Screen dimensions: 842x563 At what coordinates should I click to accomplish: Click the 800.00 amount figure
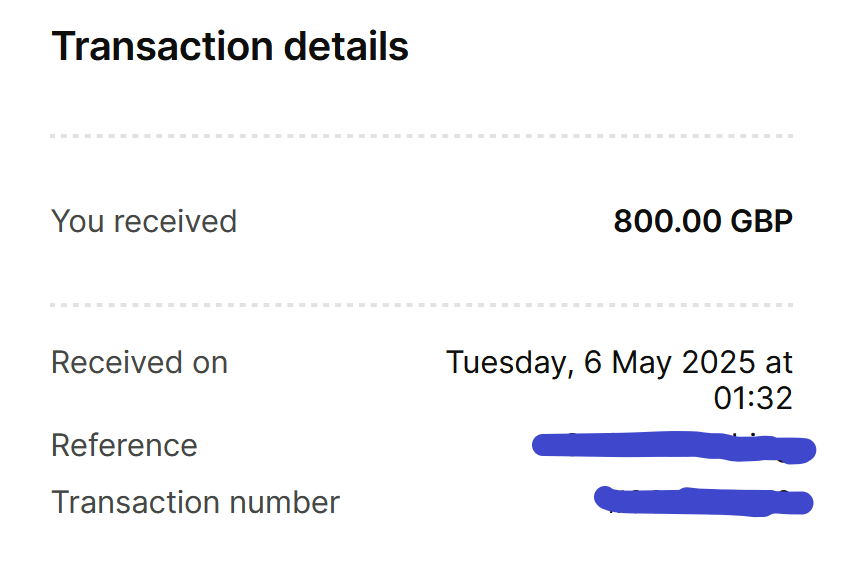click(x=661, y=221)
